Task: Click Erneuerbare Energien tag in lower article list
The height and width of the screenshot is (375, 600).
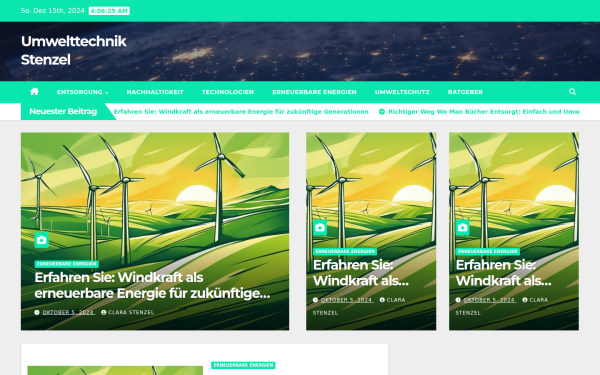Action: click(243, 365)
